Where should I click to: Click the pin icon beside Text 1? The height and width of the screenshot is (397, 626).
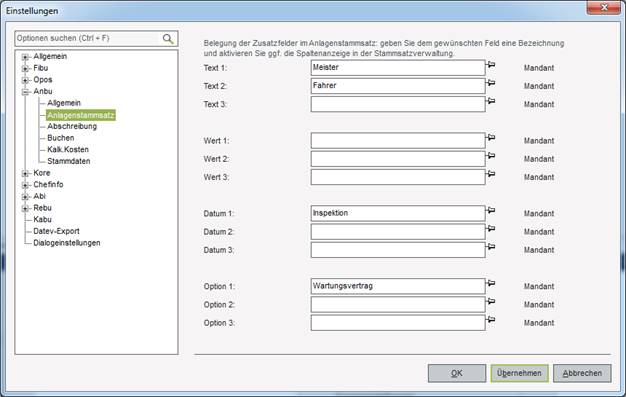[491, 64]
